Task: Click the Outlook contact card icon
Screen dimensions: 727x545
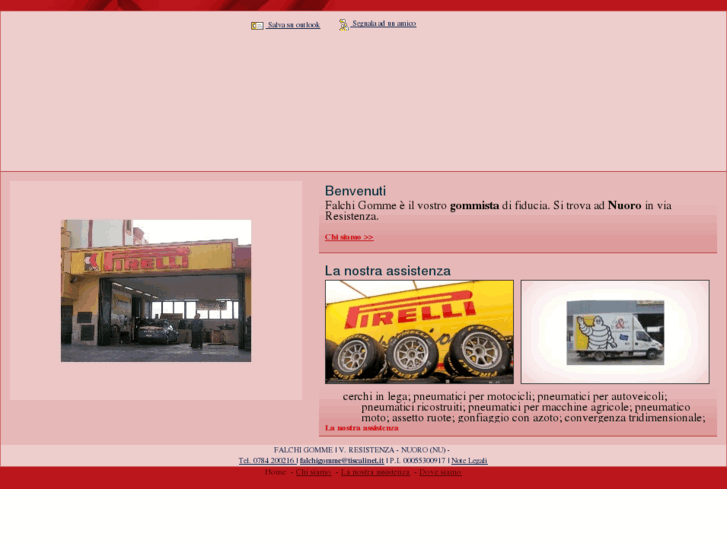Action: (257, 26)
